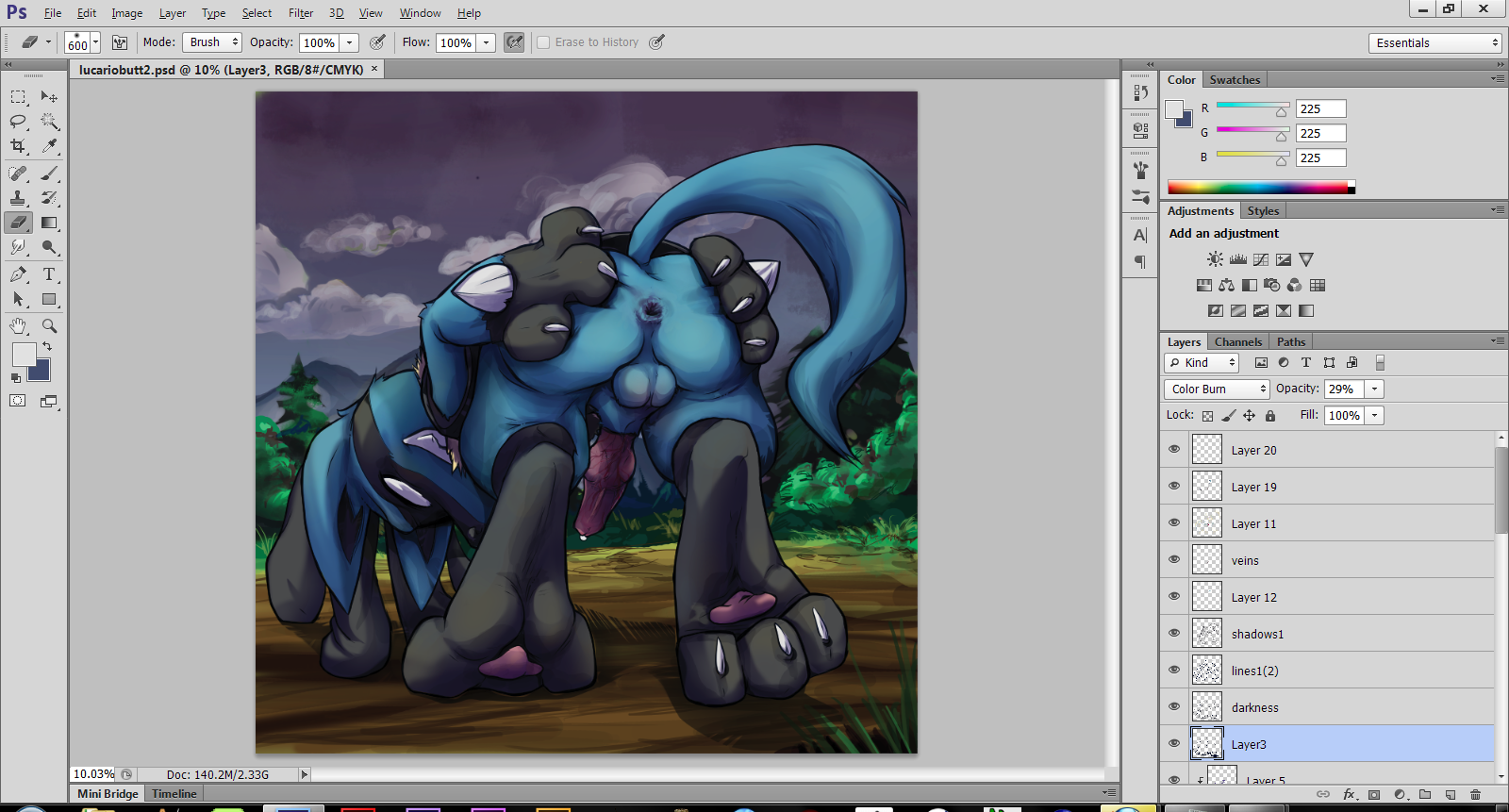Select the Zoom tool in toolbox

tap(49, 326)
